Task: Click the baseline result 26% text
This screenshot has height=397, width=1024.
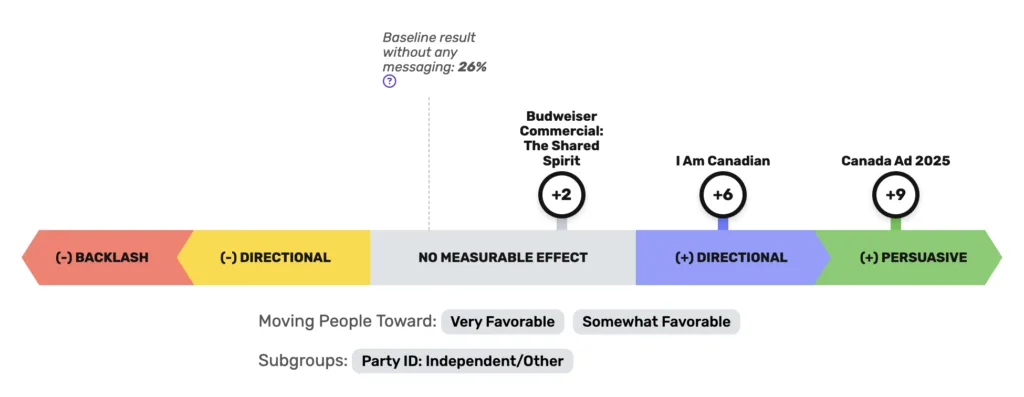Action: pyautogui.click(x=435, y=52)
